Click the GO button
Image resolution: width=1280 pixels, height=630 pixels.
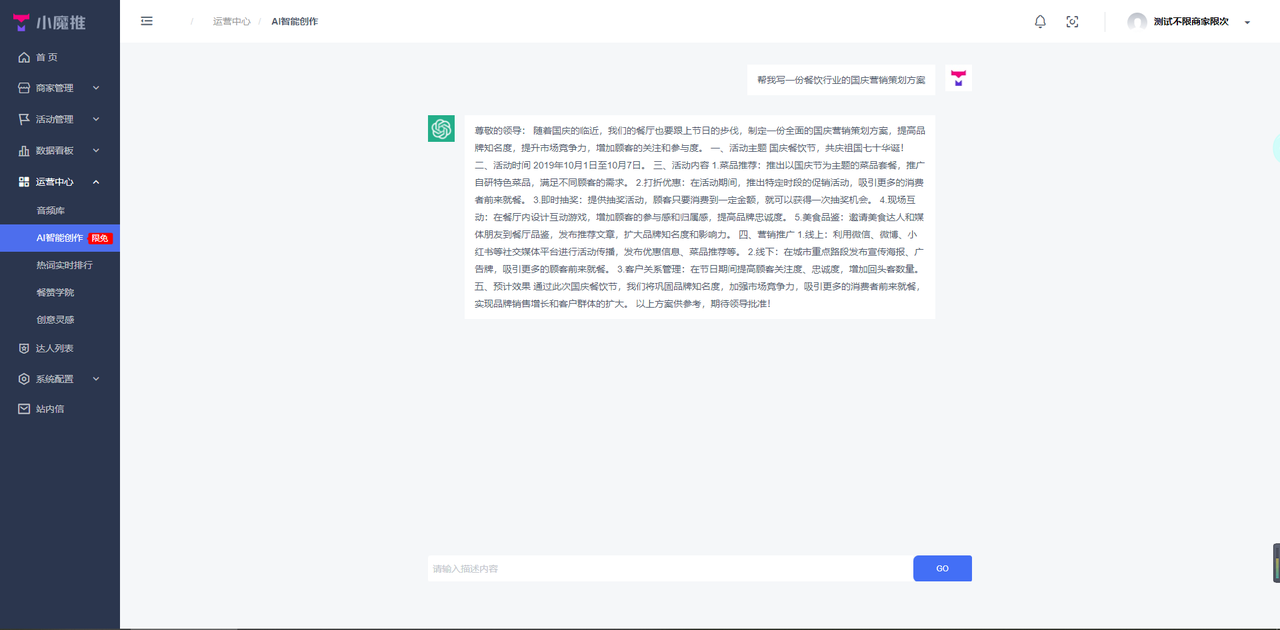click(941, 568)
